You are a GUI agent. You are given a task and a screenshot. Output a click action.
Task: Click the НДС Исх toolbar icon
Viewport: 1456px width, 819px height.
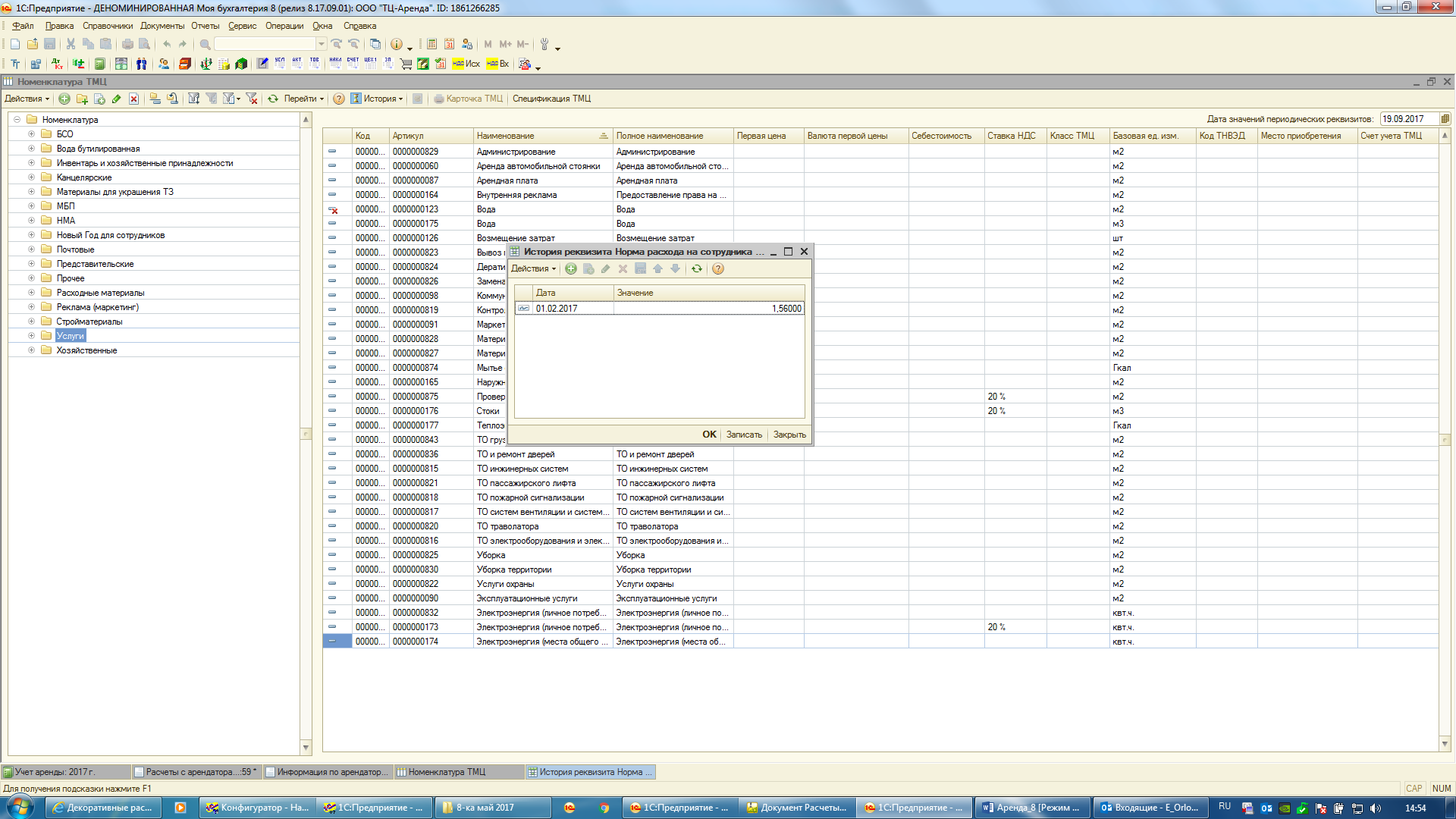tap(466, 64)
